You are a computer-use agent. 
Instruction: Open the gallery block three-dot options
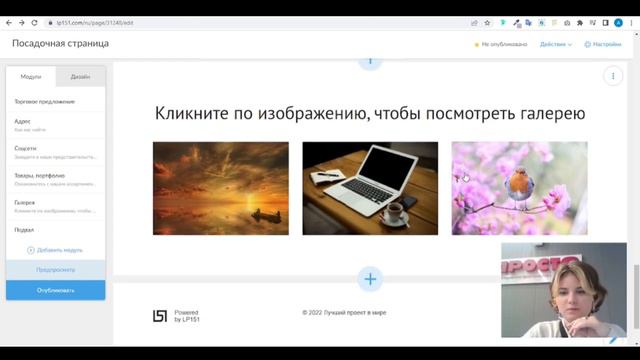pyautogui.click(x=613, y=76)
